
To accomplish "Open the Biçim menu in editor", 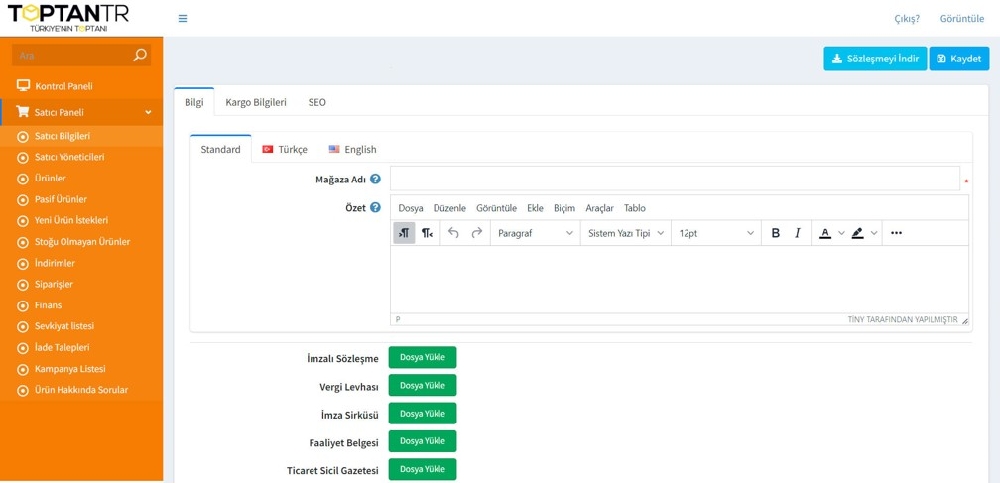I will pos(564,208).
